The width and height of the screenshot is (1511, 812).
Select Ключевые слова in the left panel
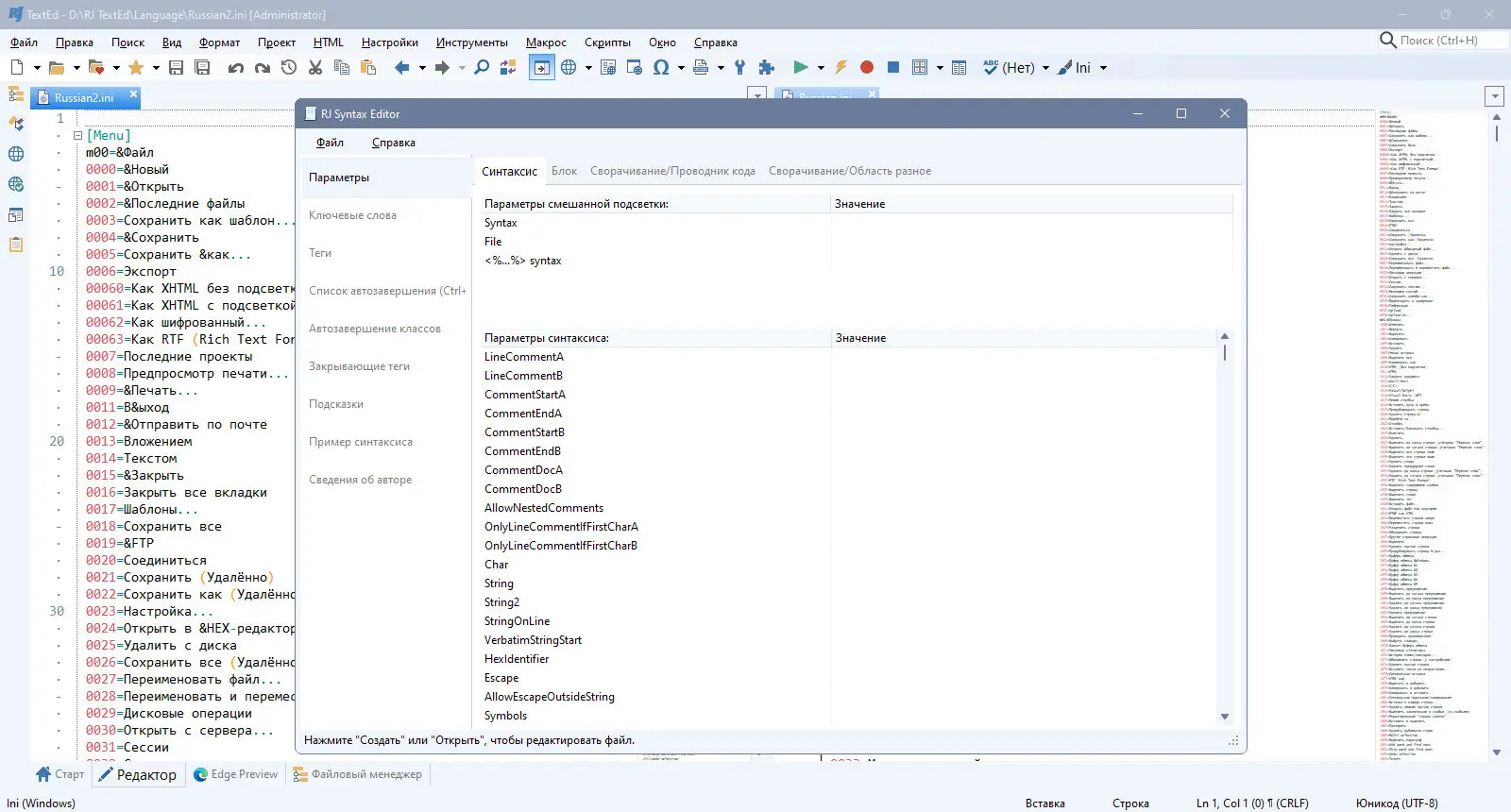[352, 215]
